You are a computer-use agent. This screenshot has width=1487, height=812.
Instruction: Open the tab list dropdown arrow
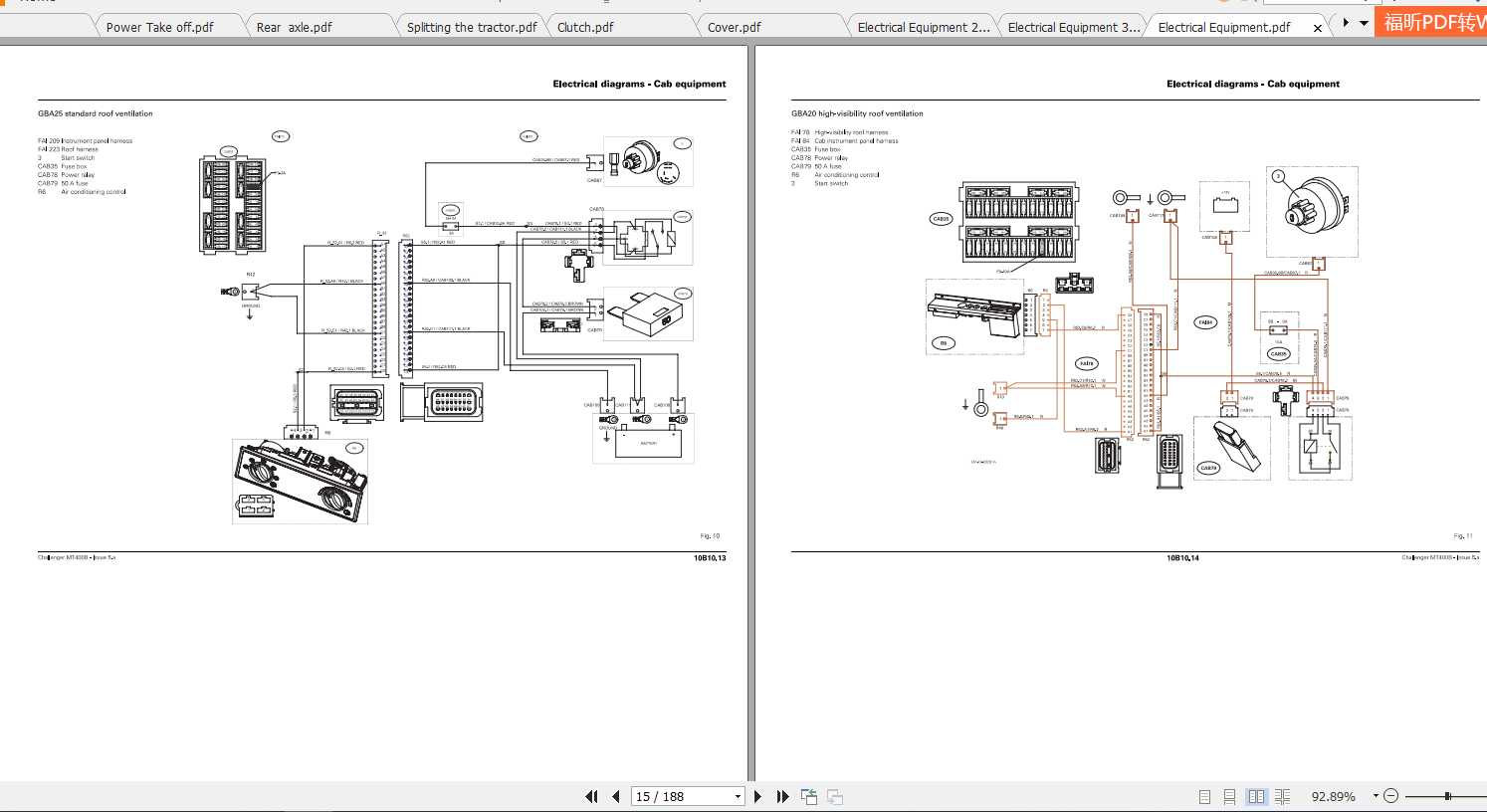pyautogui.click(x=1364, y=22)
